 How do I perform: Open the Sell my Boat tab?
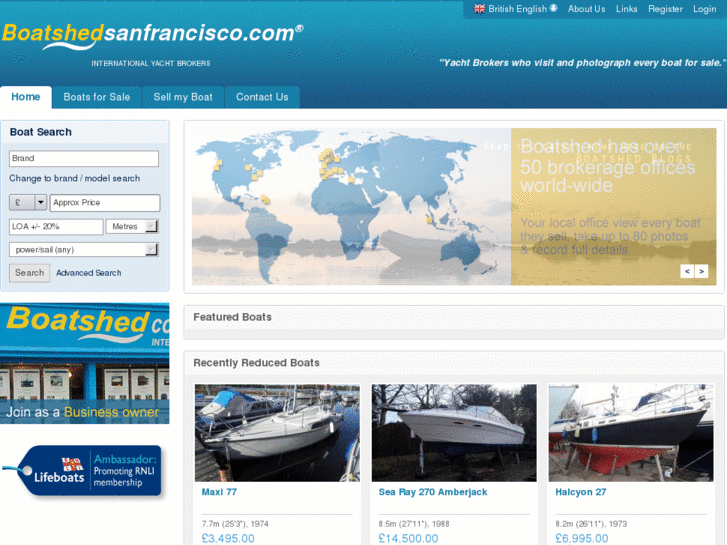183,97
